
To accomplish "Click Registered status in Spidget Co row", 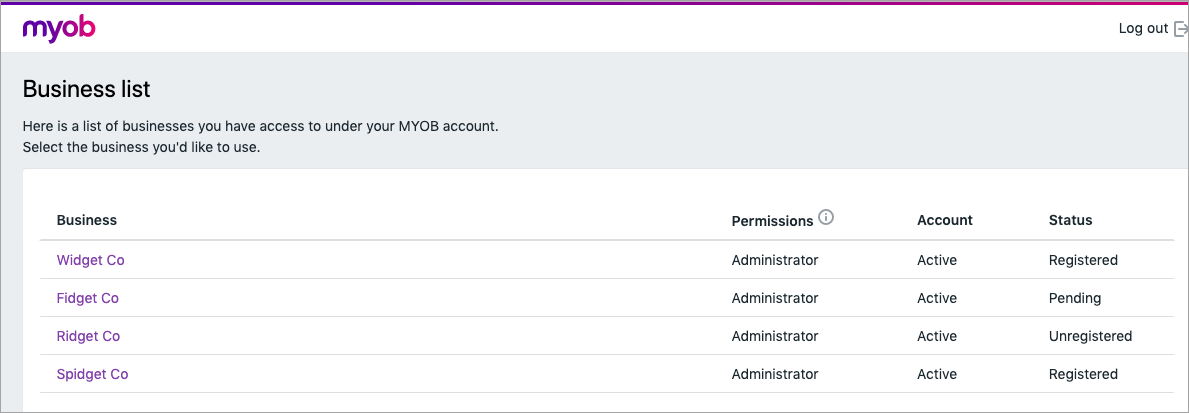I will coord(1083,374).
